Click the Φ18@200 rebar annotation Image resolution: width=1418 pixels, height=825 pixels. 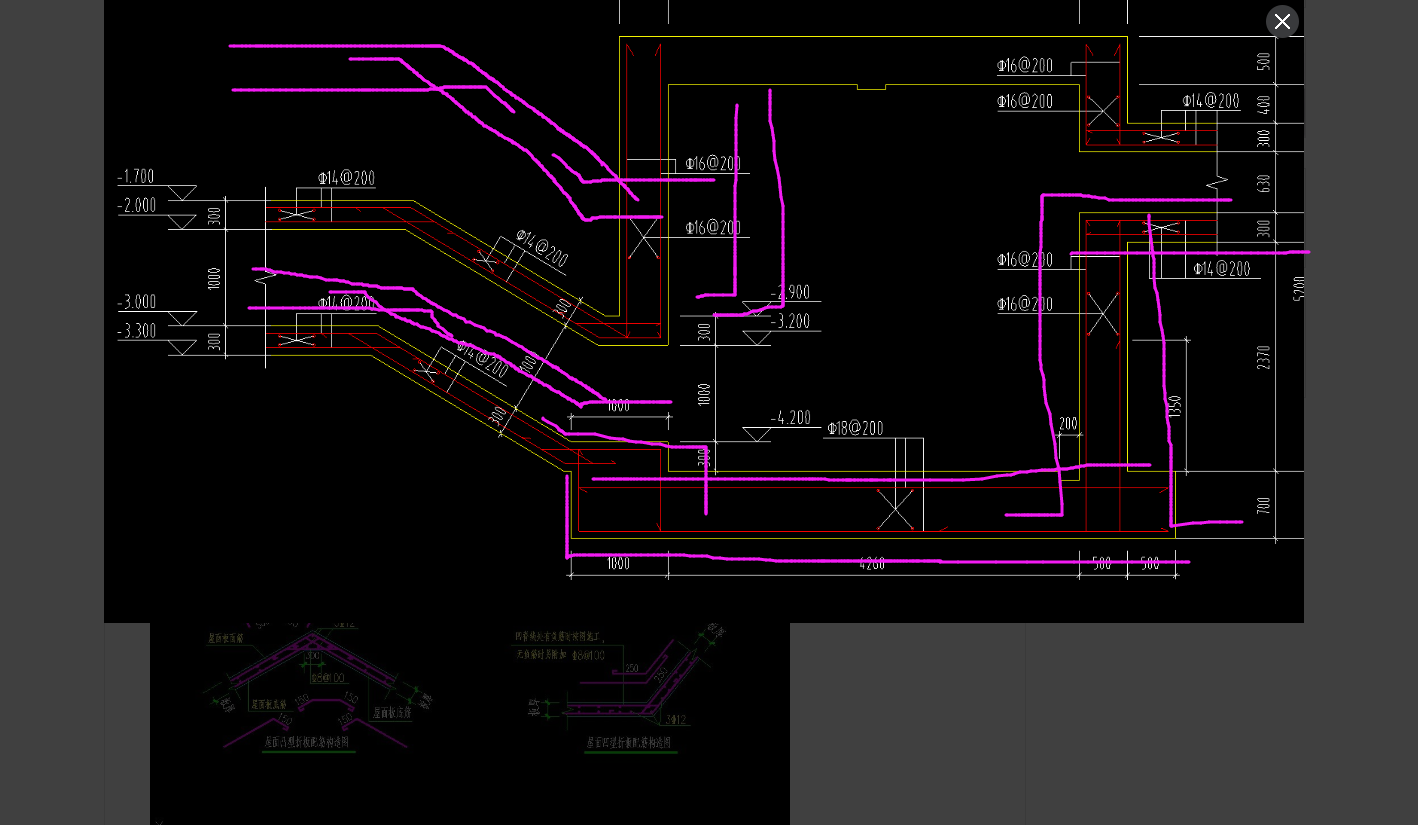click(855, 428)
